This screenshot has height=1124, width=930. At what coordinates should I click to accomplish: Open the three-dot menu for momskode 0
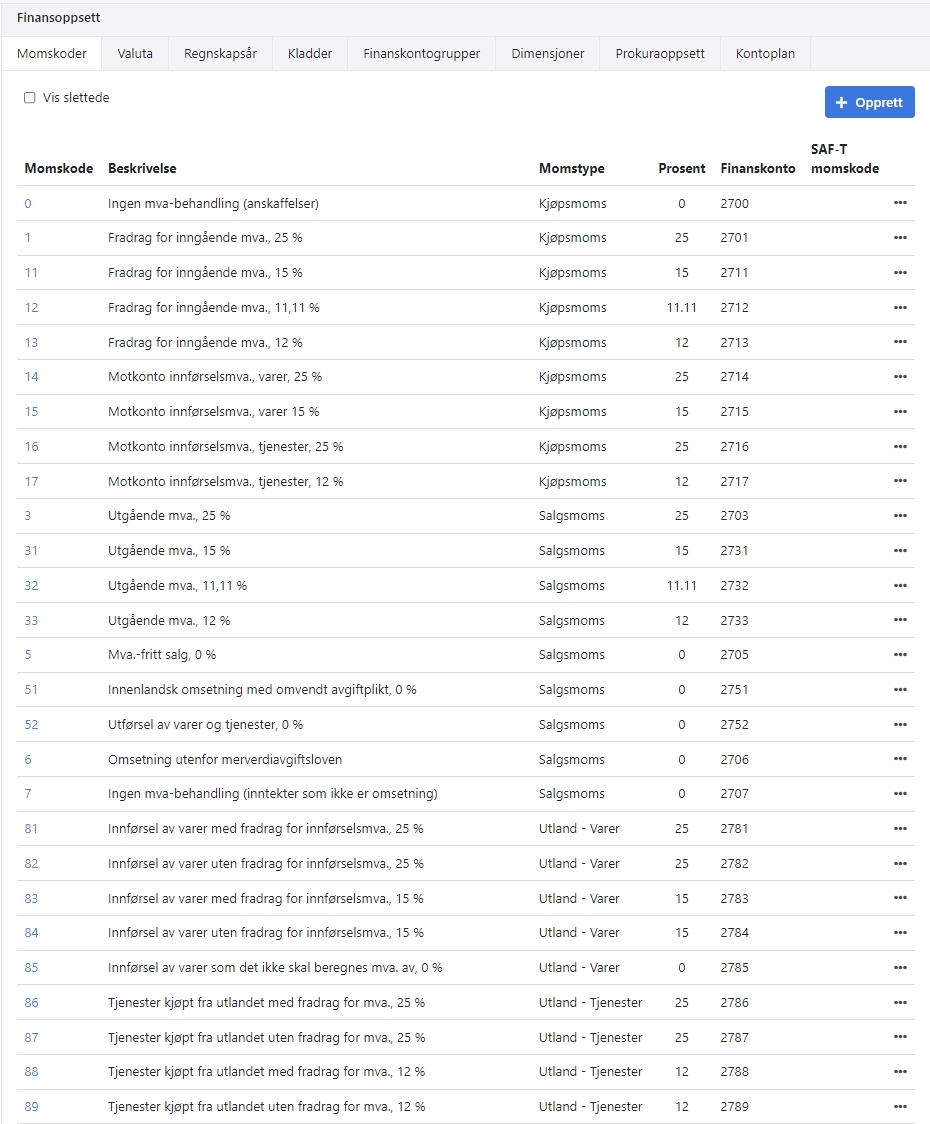(900, 203)
